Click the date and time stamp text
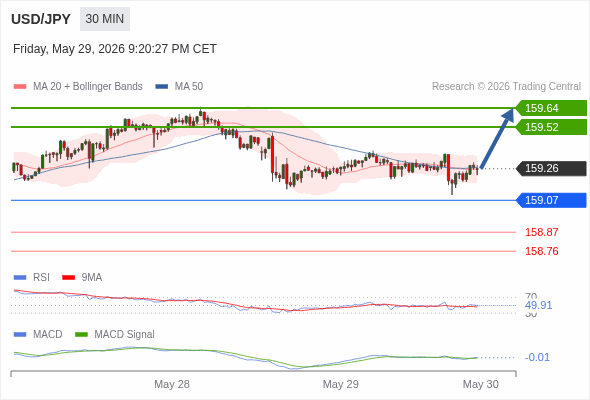590x400 pixels. 115,49
